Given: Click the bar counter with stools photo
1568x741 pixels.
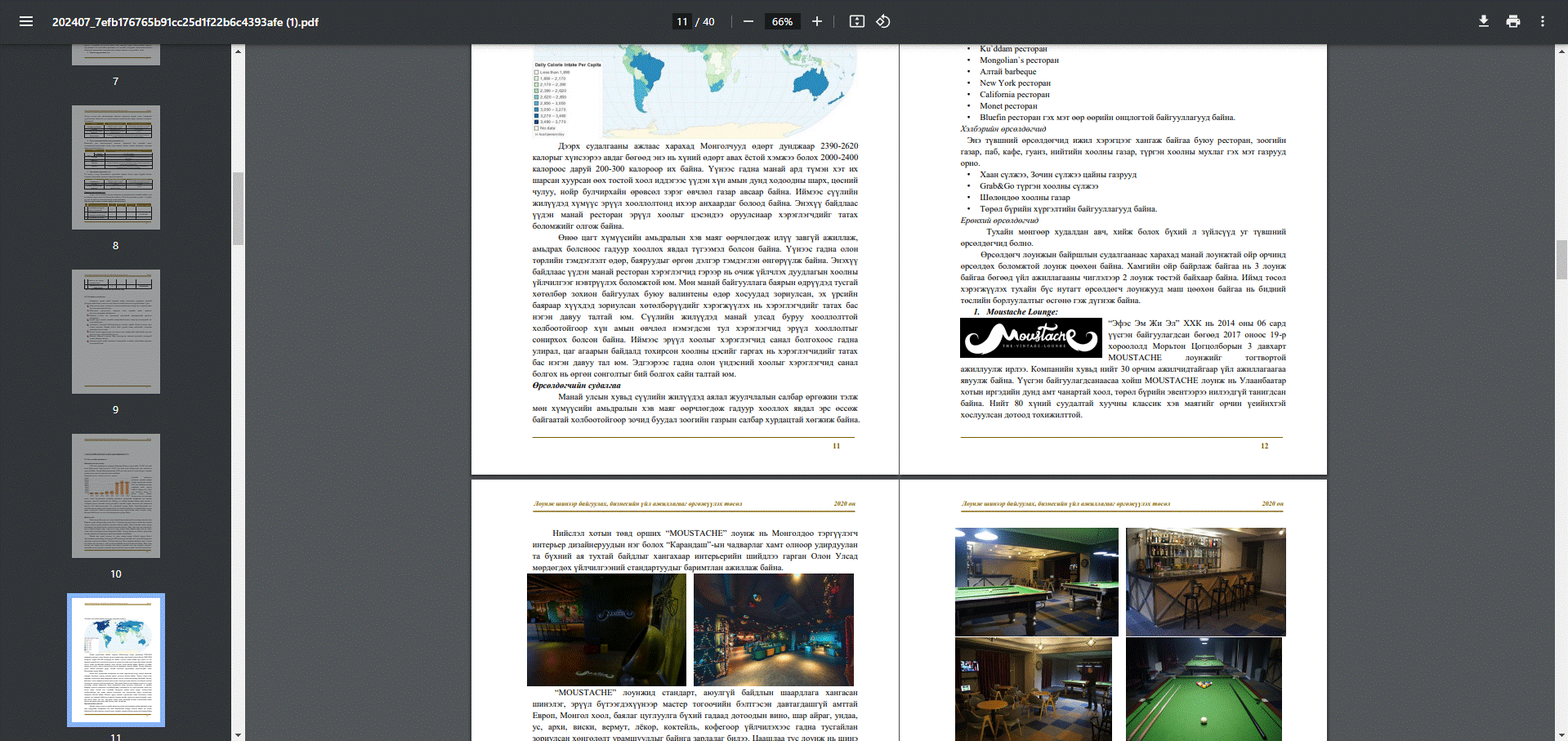Looking at the screenshot, I should coord(1206,582).
